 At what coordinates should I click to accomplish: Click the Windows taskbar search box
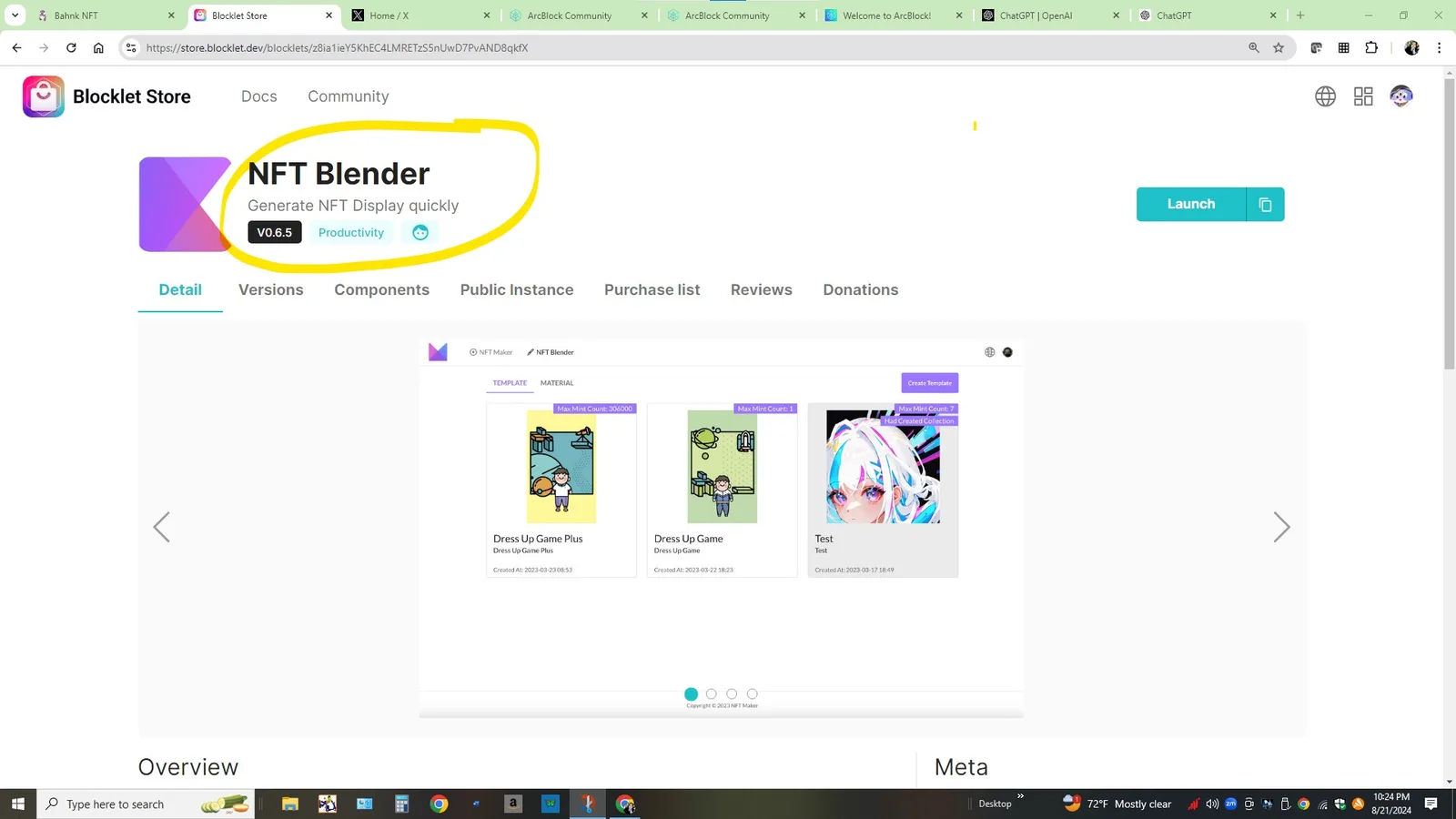tap(146, 804)
